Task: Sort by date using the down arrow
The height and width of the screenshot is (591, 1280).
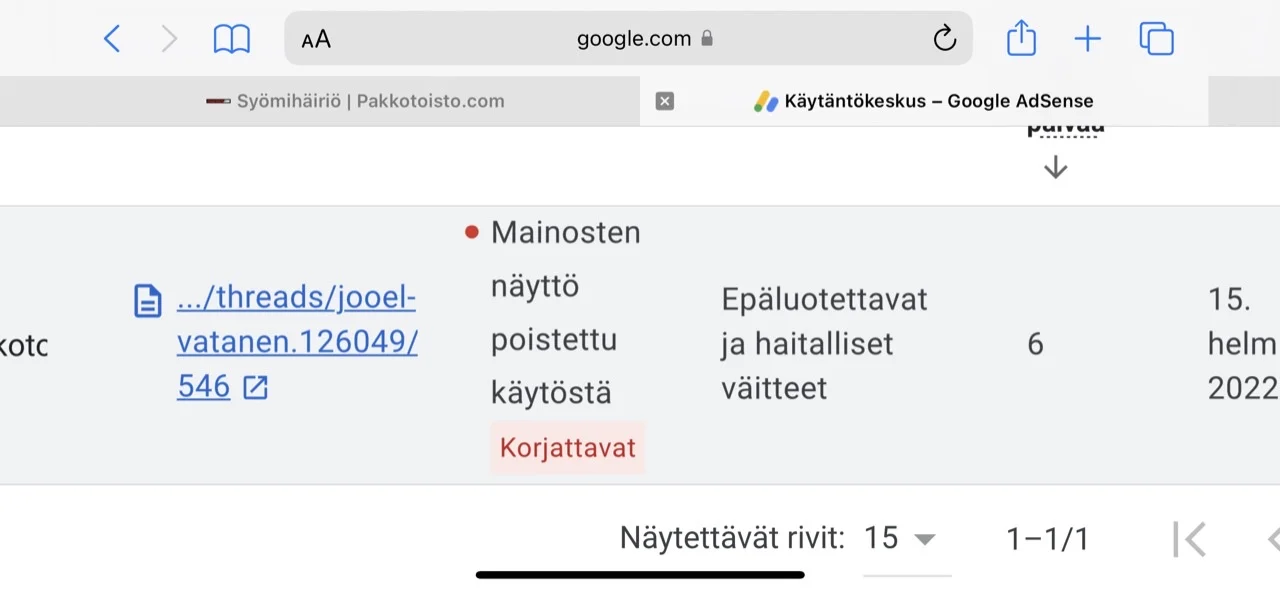Action: coord(1055,168)
